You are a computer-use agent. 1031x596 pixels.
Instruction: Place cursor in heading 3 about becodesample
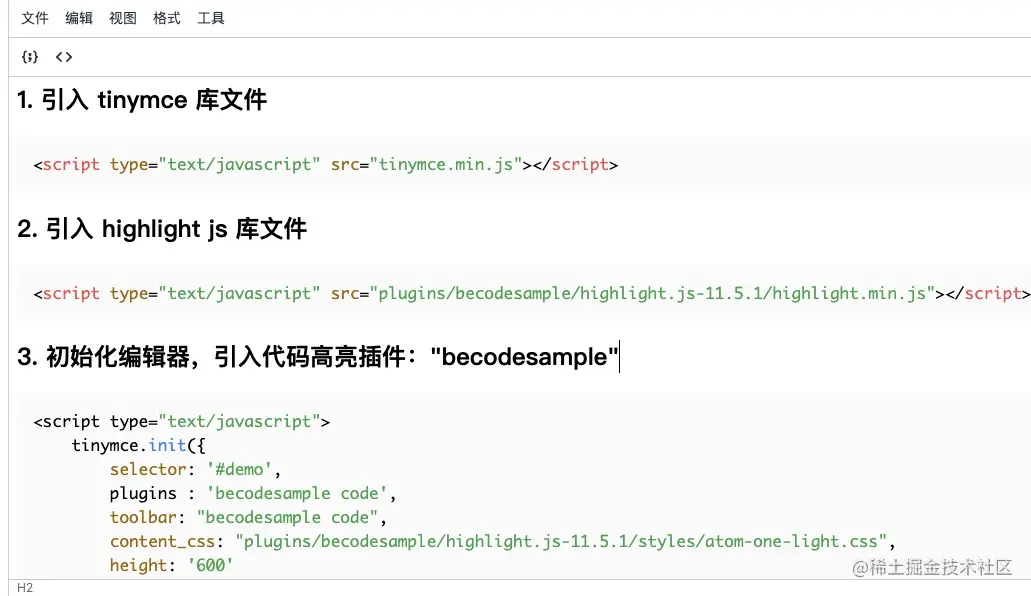(x=318, y=357)
